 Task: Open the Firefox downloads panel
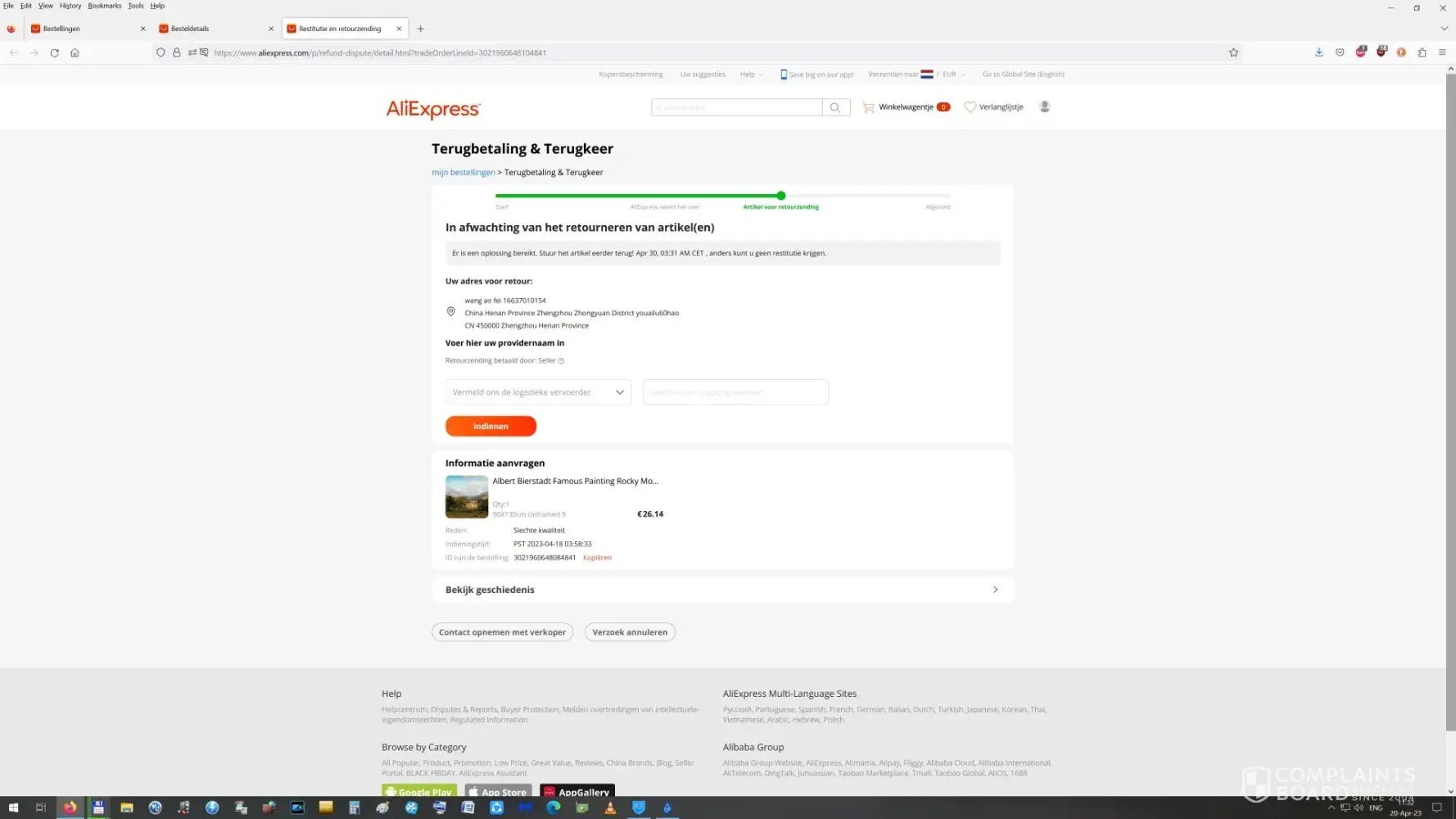point(1319,52)
